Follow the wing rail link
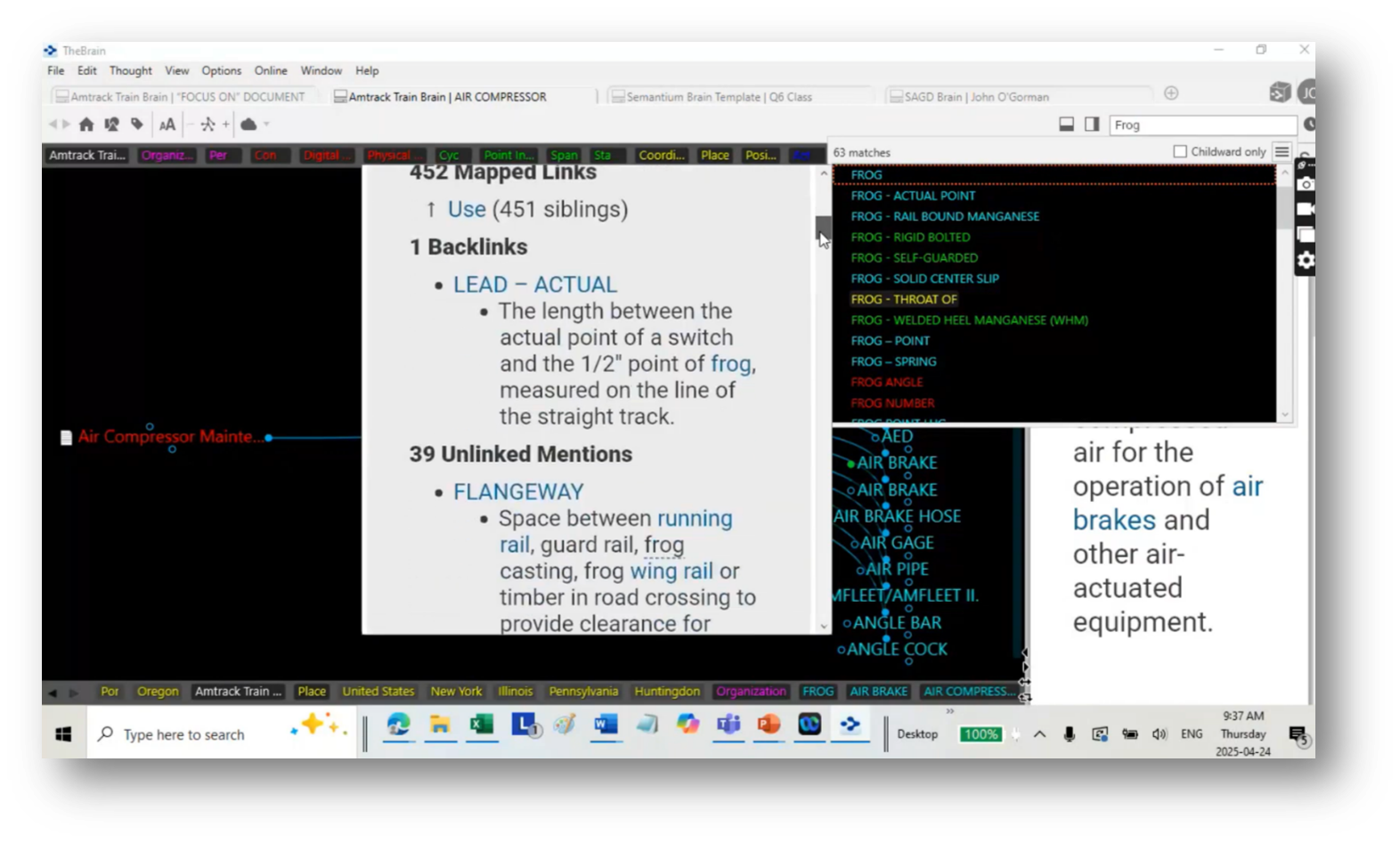 (672, 571)
